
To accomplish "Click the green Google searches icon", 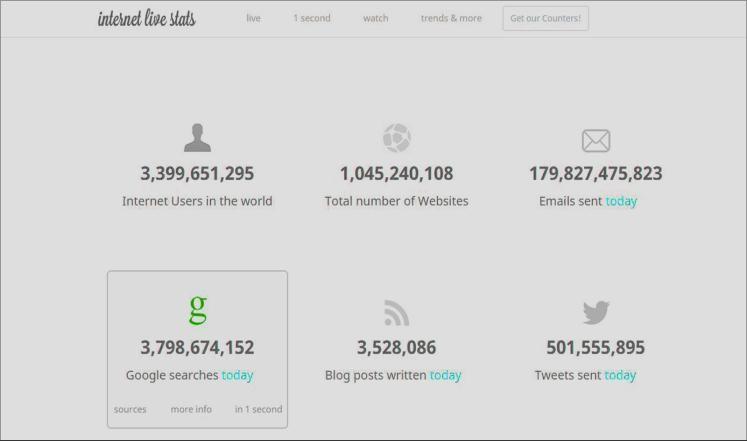I will coord(197,310).
